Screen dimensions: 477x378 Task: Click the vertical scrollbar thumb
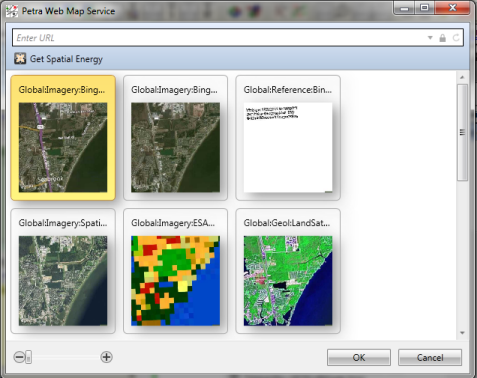click(x=462, y=132)
